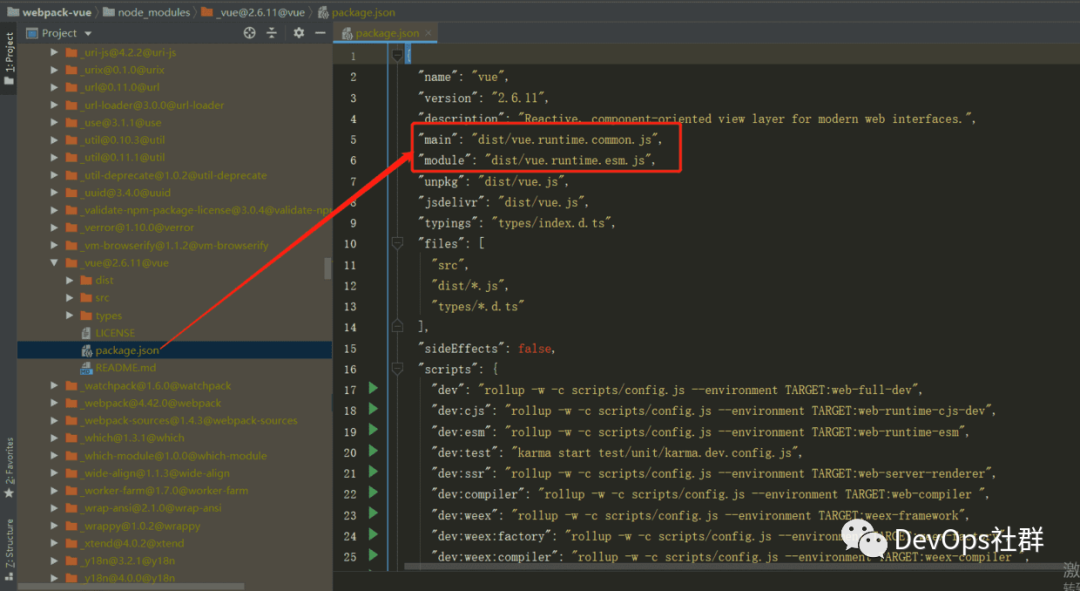Image resolution: width=1080 pixels, height=591 pixels.
Task: Click _vue@2.6.11@vue breadcrumb in navigation bar
Action: [253, 12]
